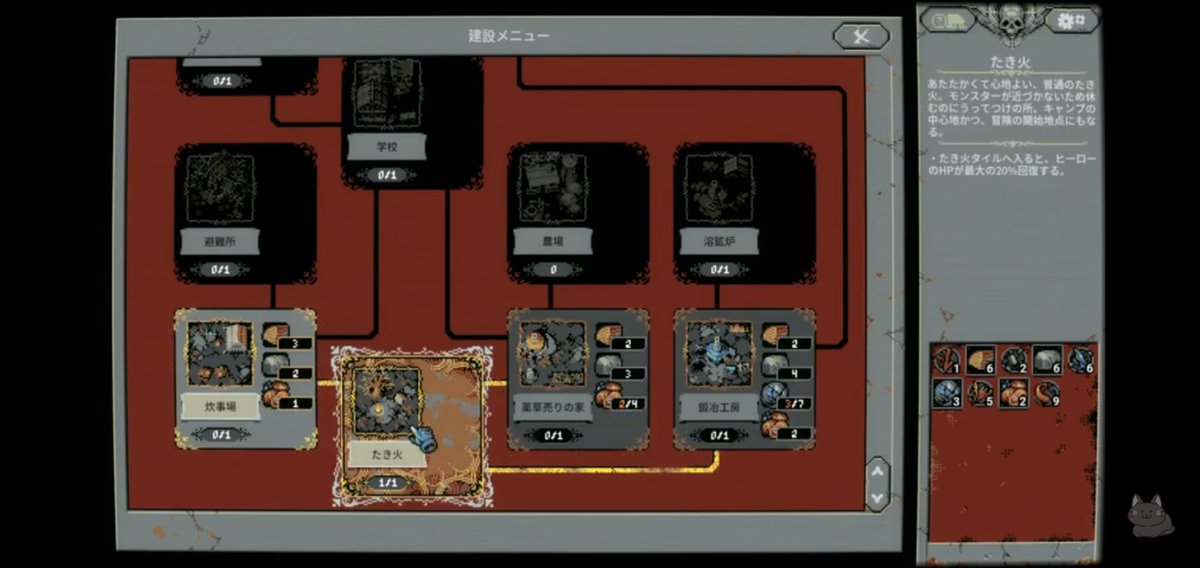Select the 農場 building image
This screenshot has width=1200, height=568.
(x=553, y=188)
